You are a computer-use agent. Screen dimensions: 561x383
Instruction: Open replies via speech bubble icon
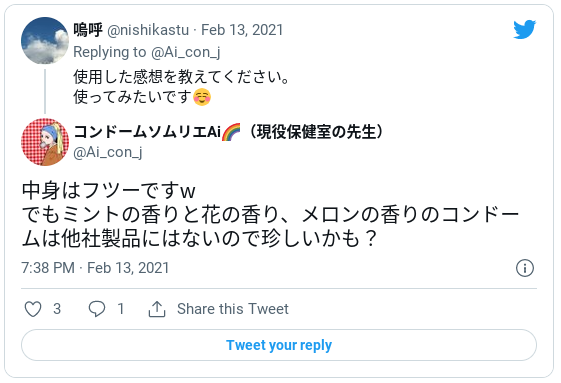pos(97,309)
